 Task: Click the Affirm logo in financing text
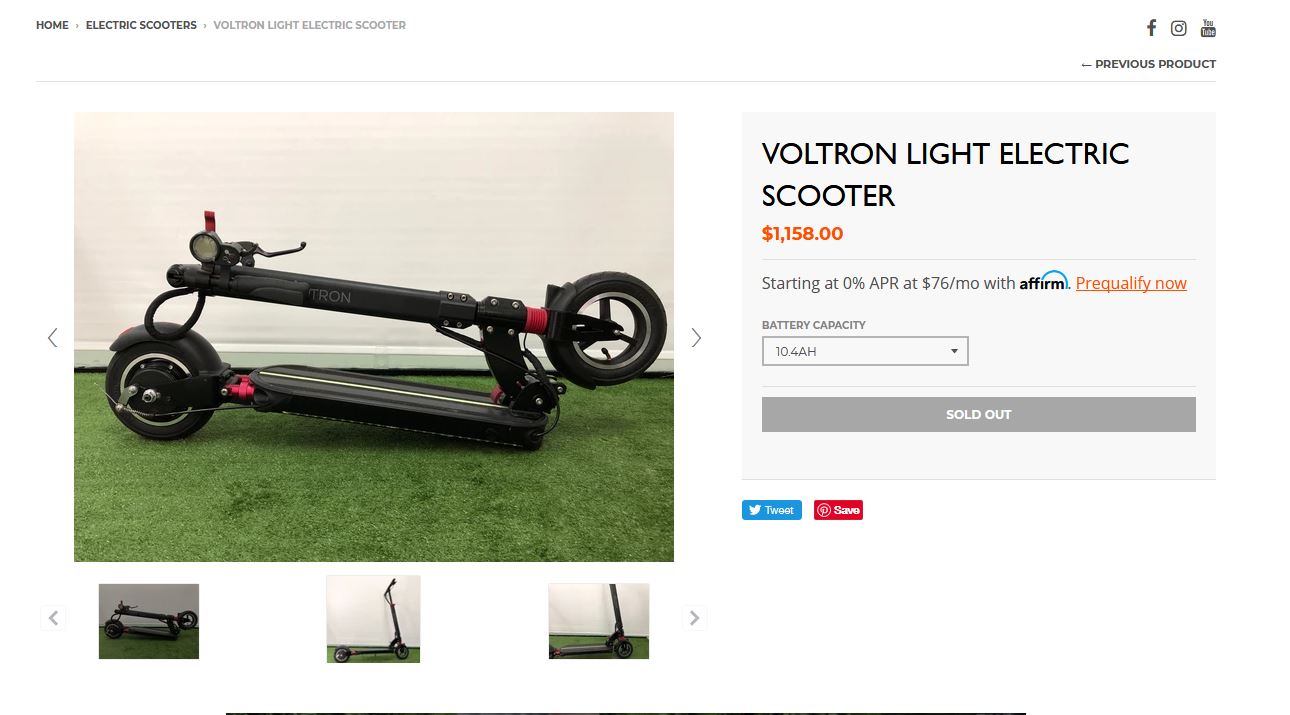1044,282
